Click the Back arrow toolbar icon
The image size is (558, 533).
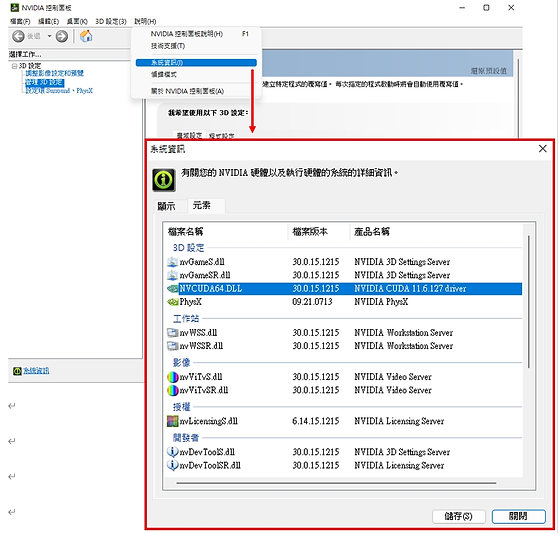coord(18,36)
